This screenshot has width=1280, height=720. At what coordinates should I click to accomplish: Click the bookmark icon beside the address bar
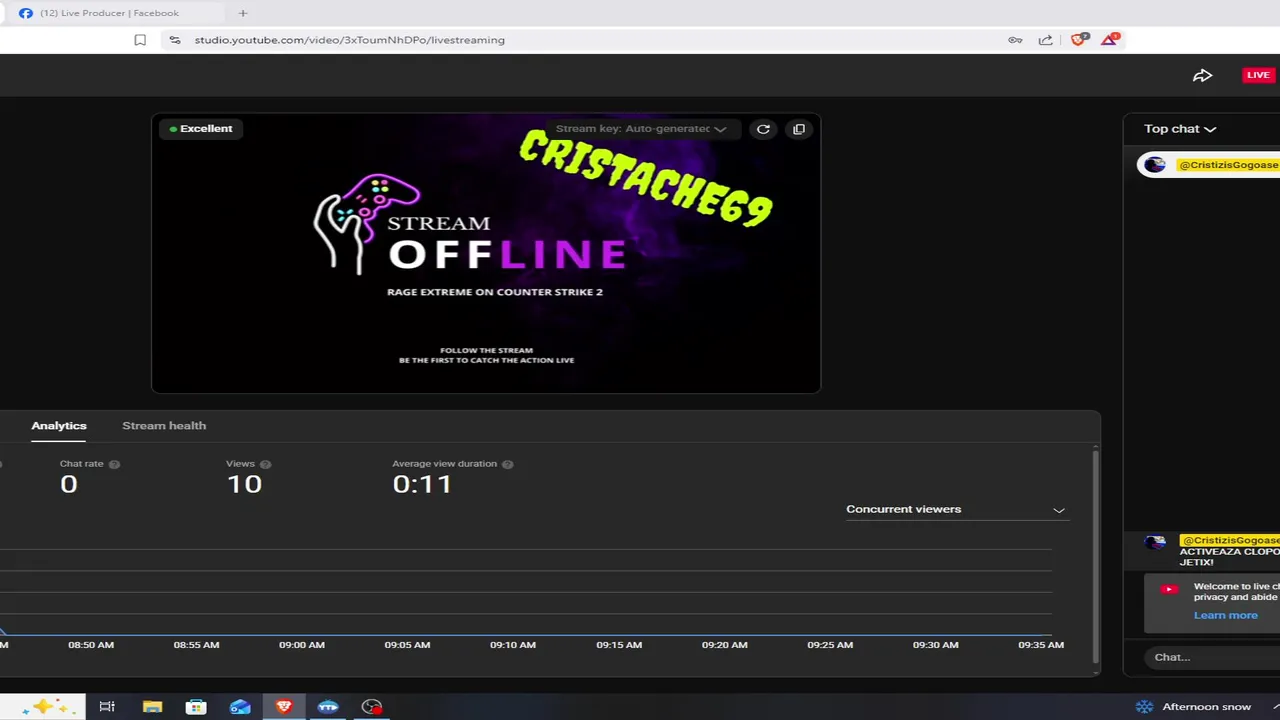140,40
